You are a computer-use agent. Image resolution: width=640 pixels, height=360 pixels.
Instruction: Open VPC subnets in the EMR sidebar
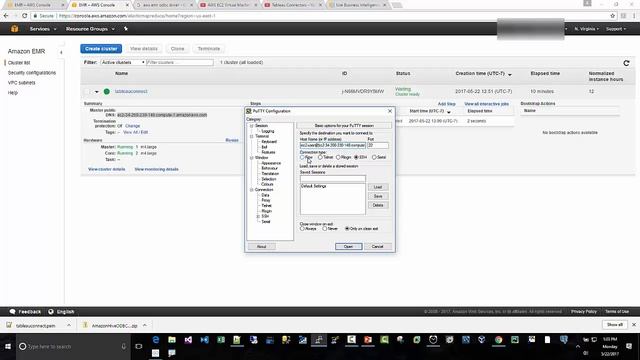[x=22, y=83]
